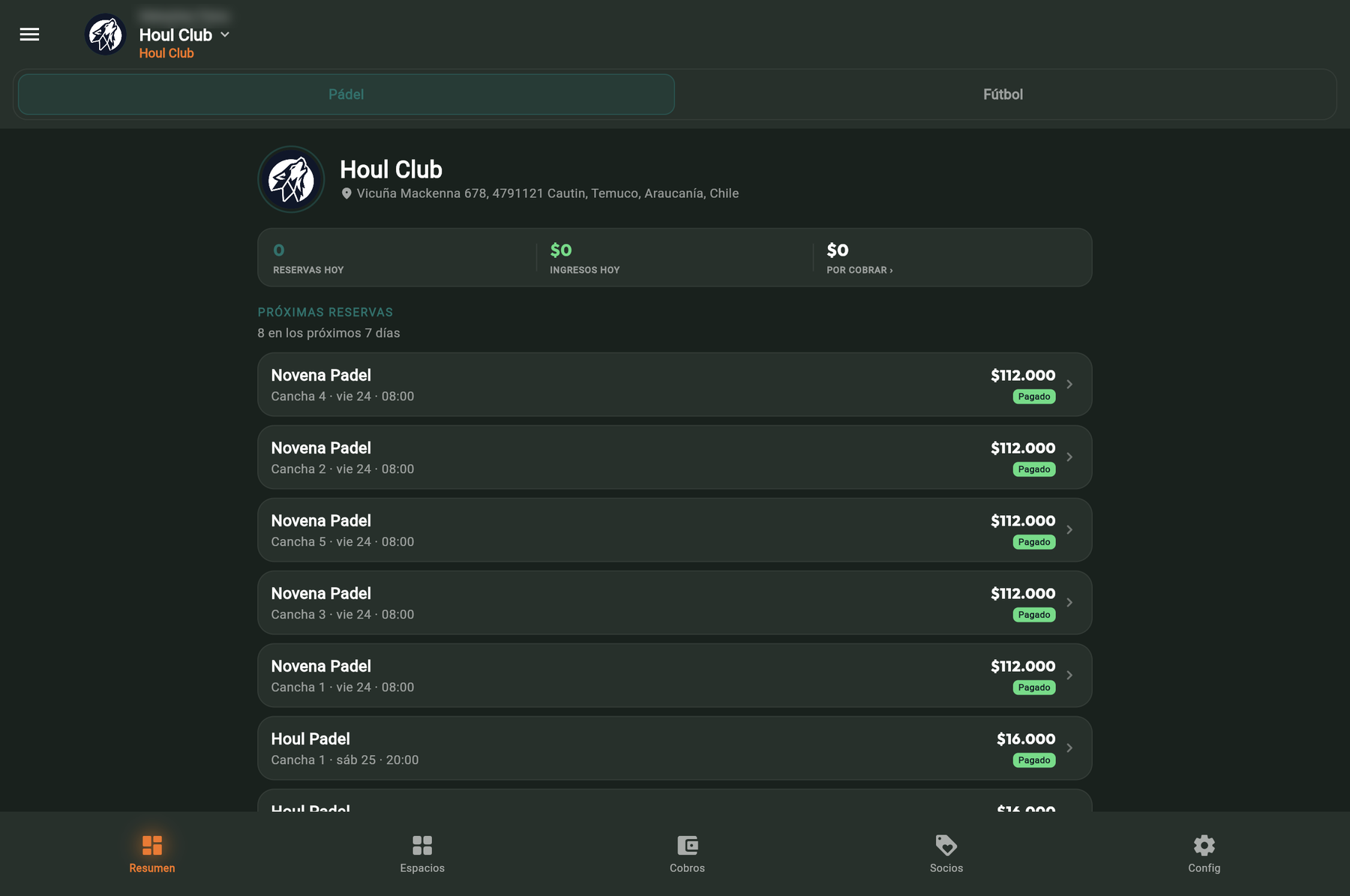Click $112.000 price on Cancha 4 row
The height and width of the screenshot is (896, 1350).
point(1023,376)
